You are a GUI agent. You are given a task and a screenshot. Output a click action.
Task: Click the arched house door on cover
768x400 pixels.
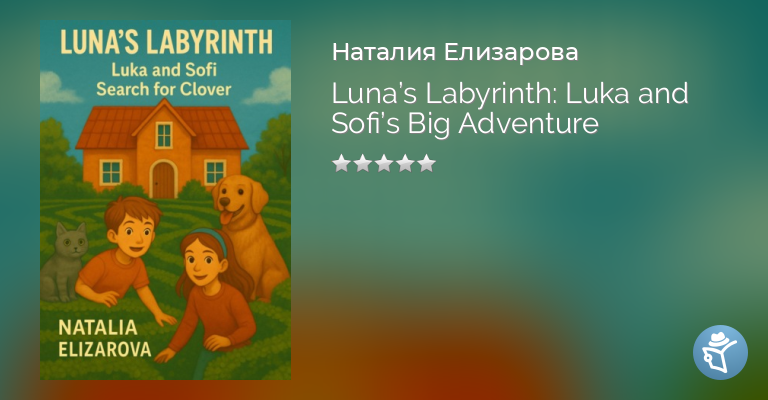164,179
